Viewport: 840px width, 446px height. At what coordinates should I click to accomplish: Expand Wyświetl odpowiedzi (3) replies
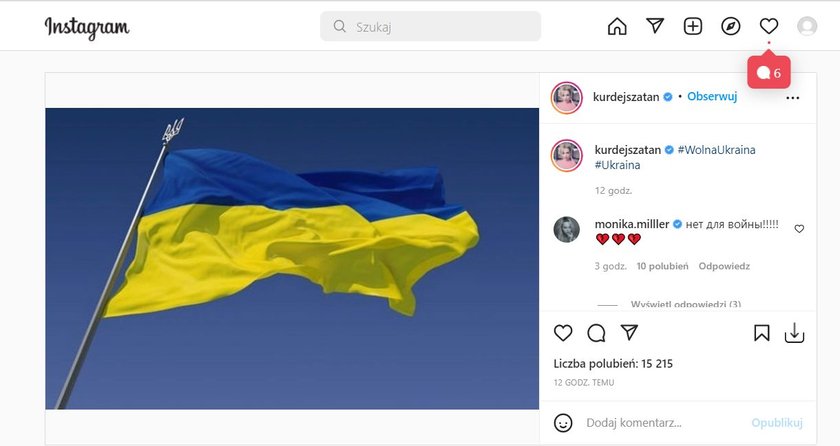click(686, 304)
